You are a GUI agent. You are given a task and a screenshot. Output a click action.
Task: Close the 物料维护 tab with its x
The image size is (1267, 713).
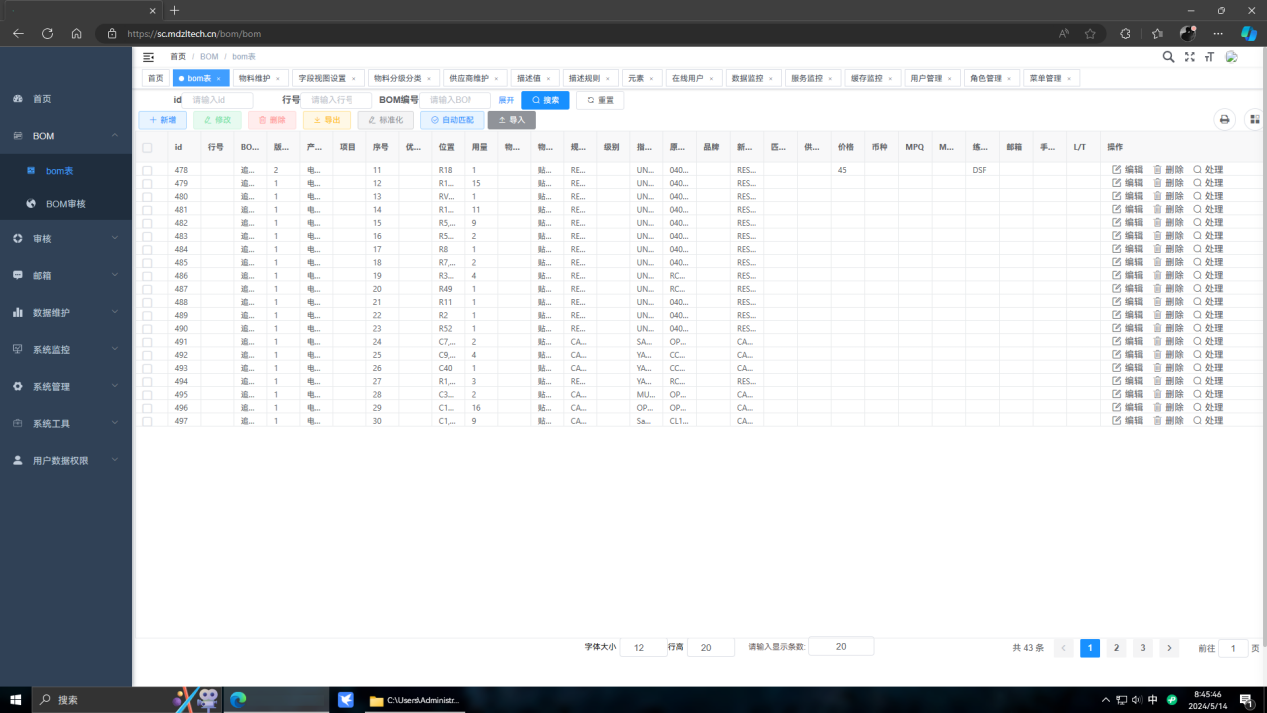(278, 78)
